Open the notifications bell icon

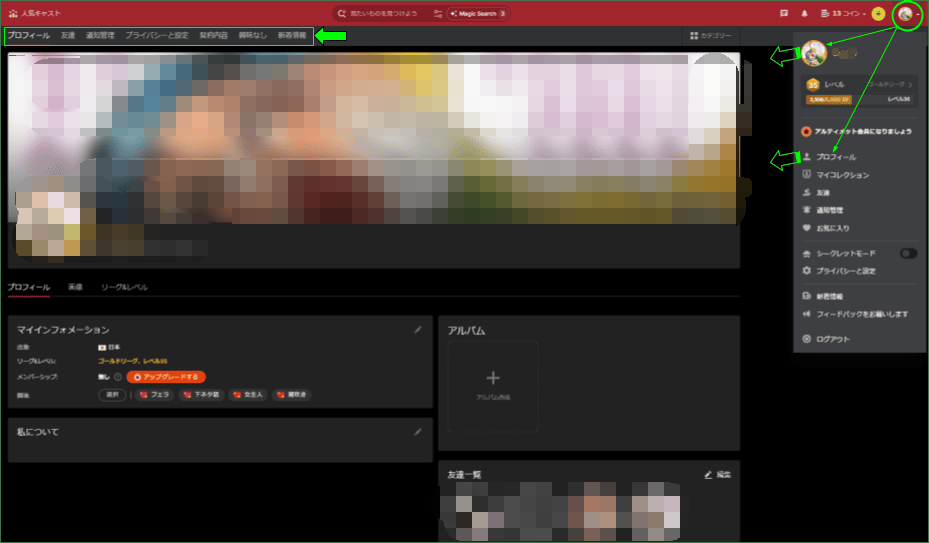pos(804,13)
